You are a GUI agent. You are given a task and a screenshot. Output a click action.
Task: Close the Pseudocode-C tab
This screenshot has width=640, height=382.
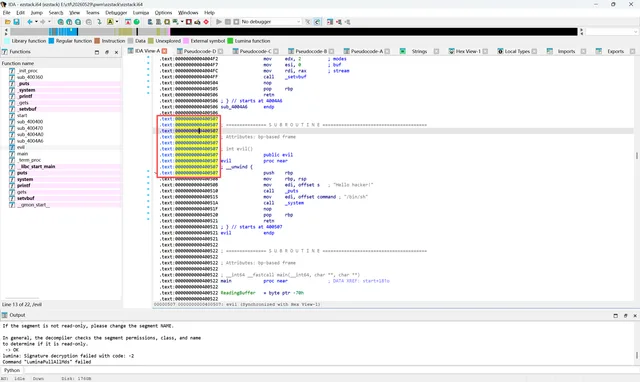coord(276,51)
